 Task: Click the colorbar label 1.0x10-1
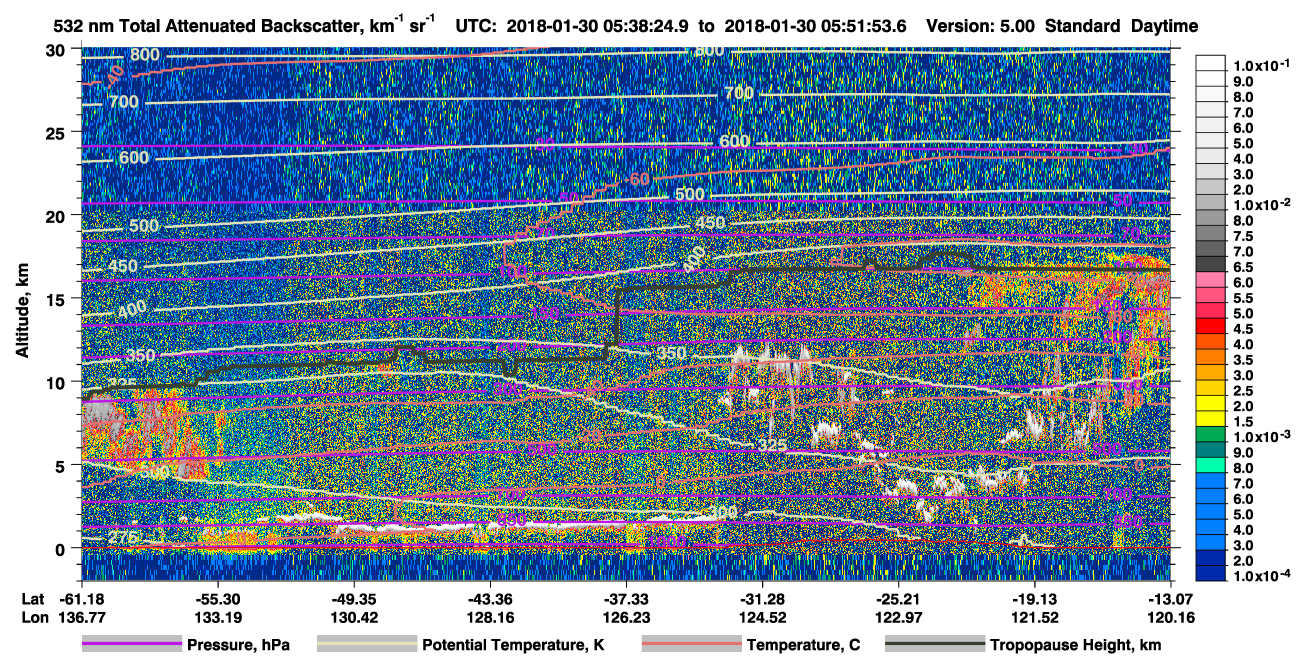tap(1260, 65)
